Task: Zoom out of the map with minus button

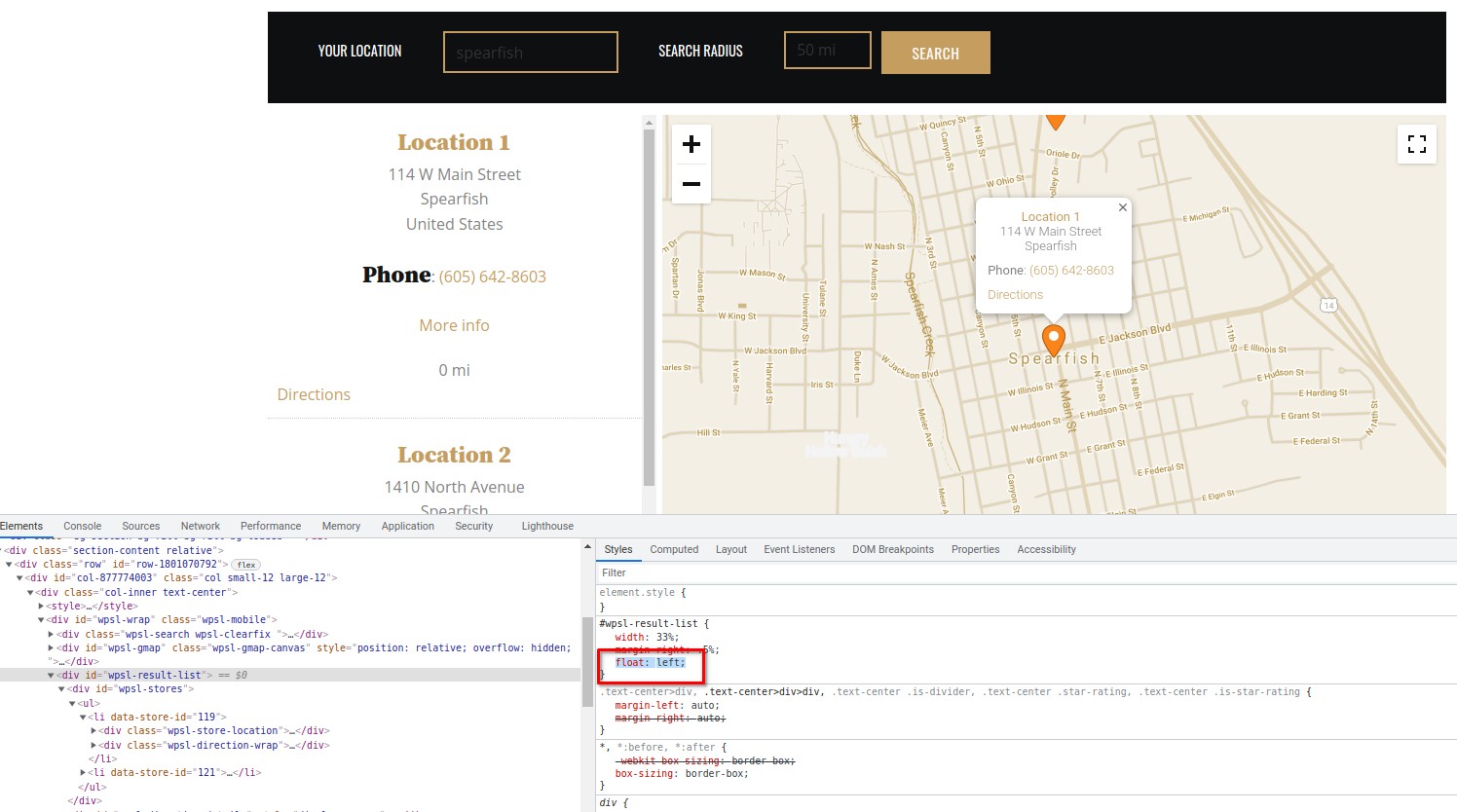Action: (691, 184)
